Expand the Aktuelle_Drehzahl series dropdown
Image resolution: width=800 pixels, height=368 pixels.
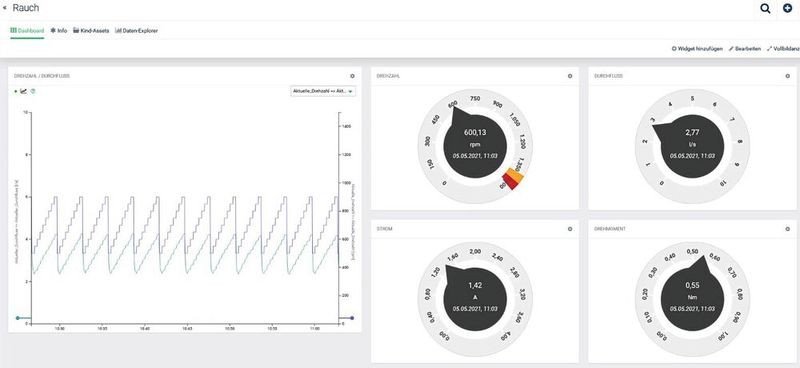323,91
